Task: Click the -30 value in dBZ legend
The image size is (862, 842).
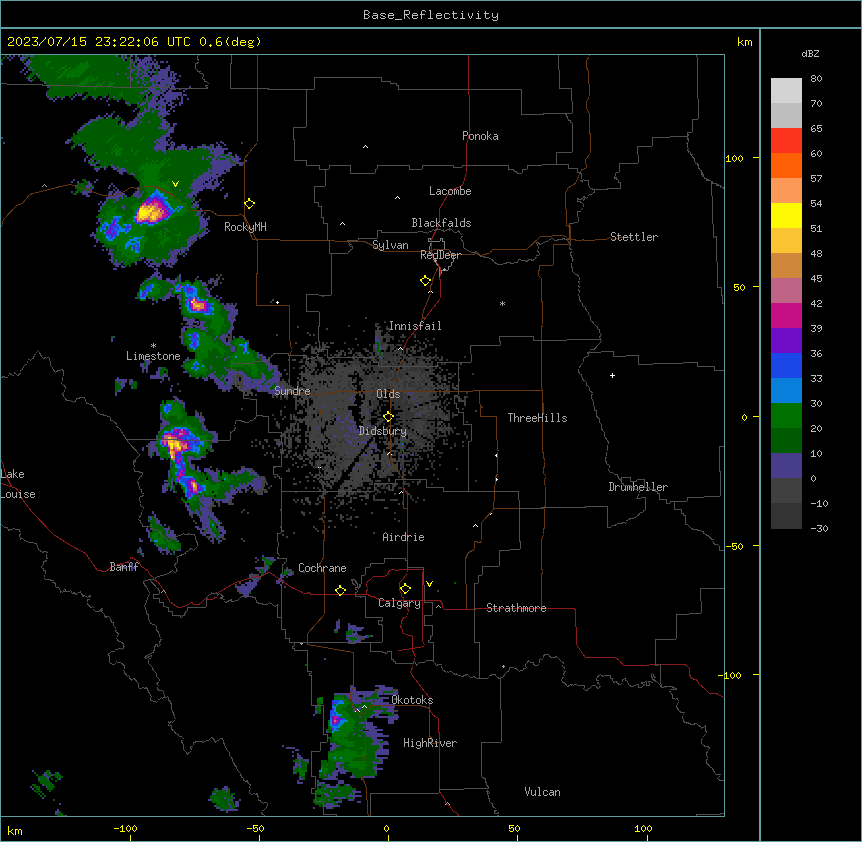Action: pyautogui.click(x=819, y=528)
